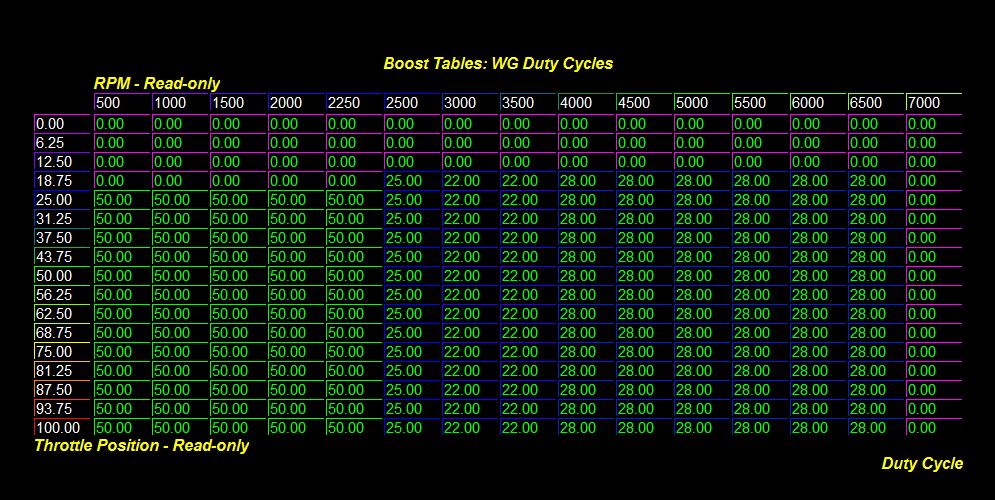Click the 50.00 throttle position row header
995x500 pixels.
pyautogui.click(x=62, y=276)
